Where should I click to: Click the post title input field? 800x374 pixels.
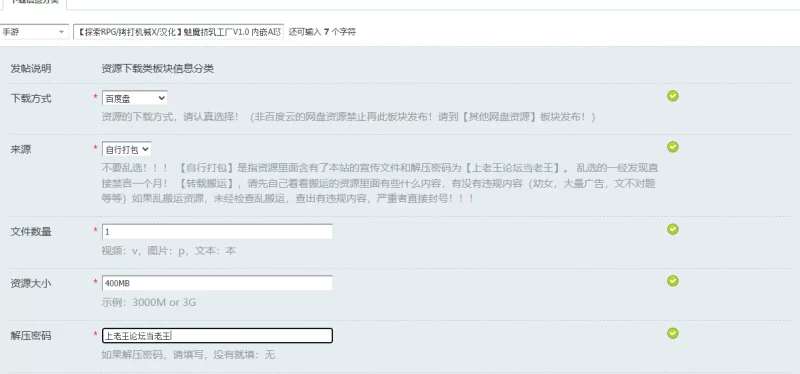[x=178, y=32]
